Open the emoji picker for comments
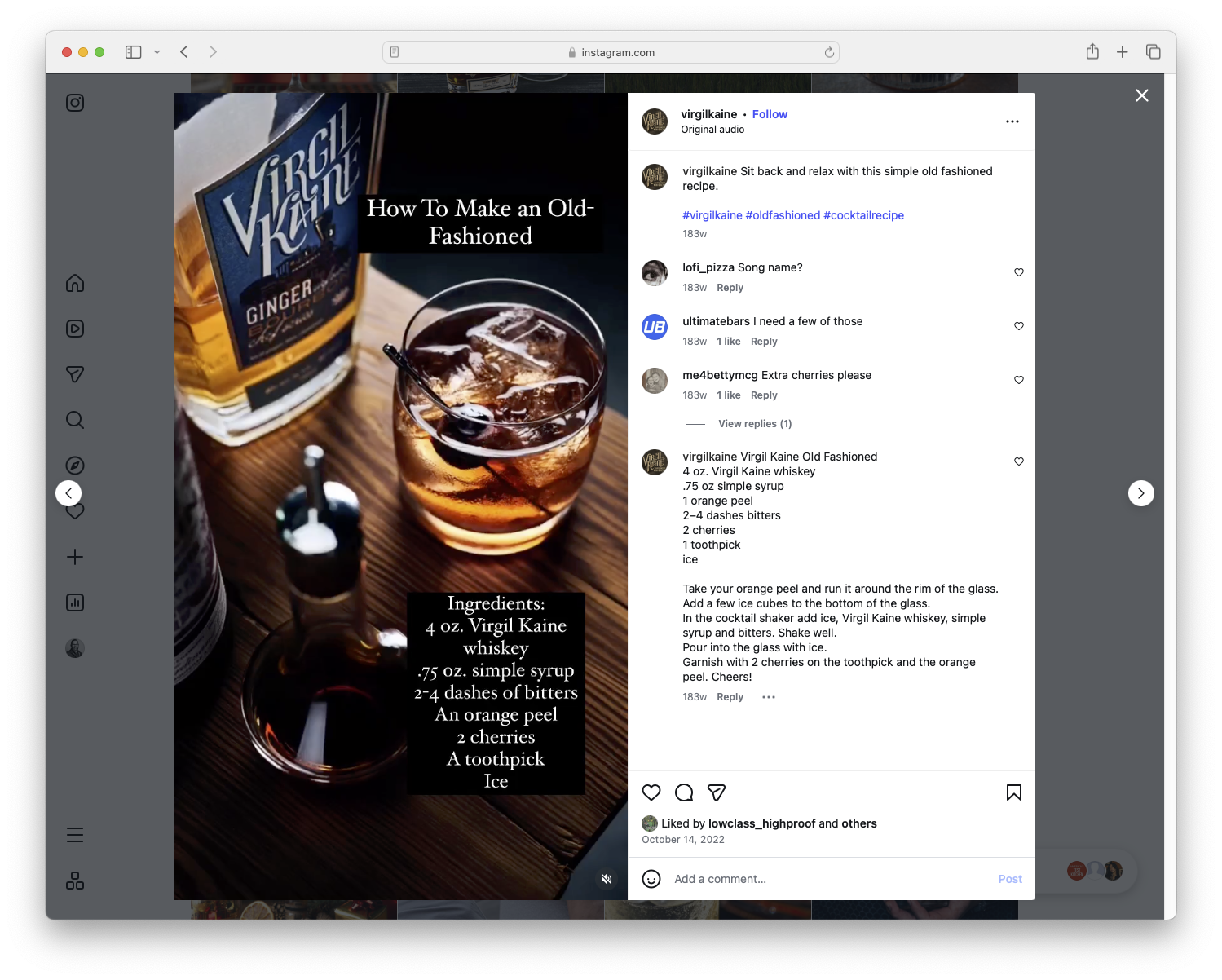 point(651,878)
